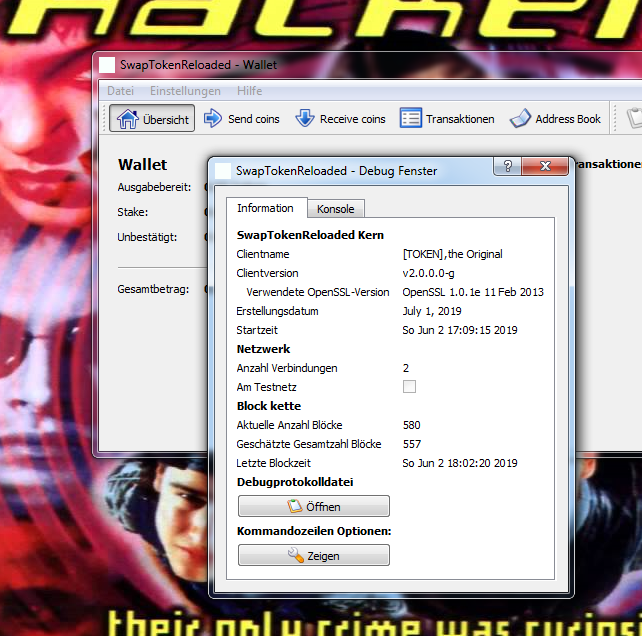Click the Send coins arrow icon
The height and width of the screenshot is (637, 642).
coord(212,118)
